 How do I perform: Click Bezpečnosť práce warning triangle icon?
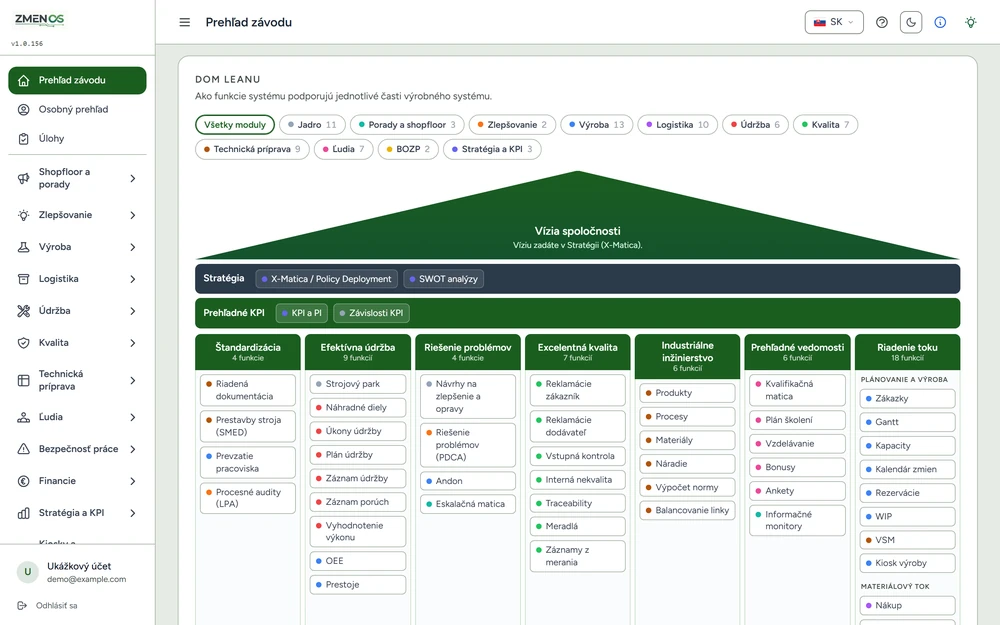pyautogui.click(x=24, y=449)
